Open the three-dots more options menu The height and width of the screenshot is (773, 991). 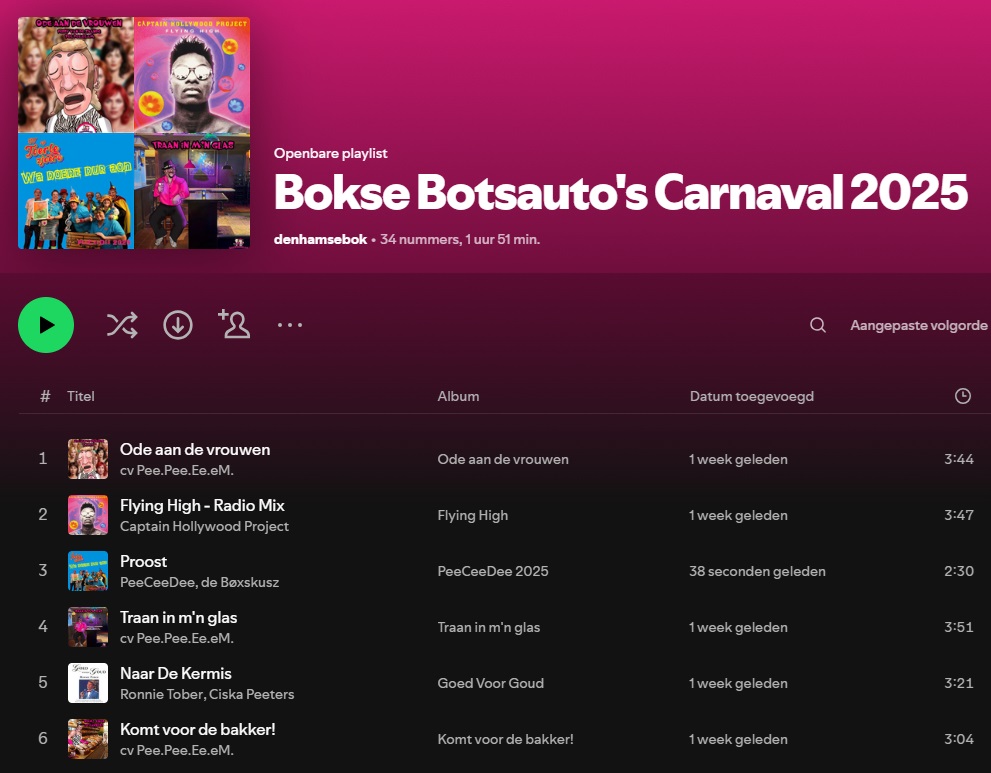pos(290,325)
